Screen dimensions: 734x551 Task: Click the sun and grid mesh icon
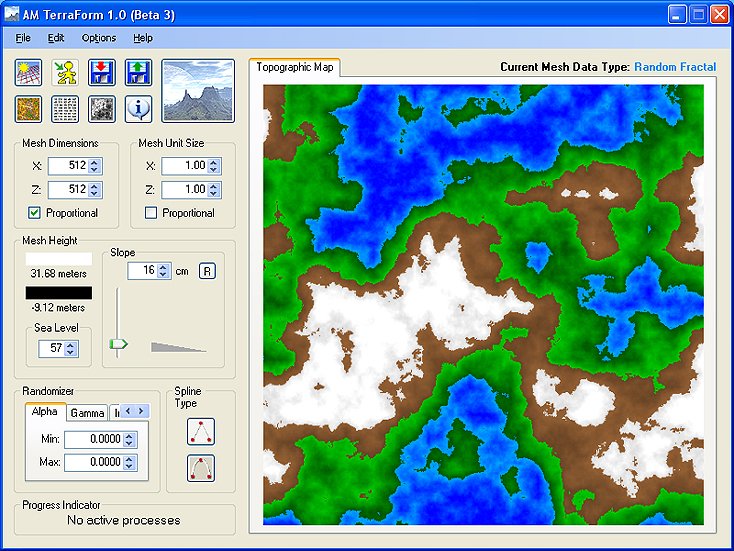point(28,73)
